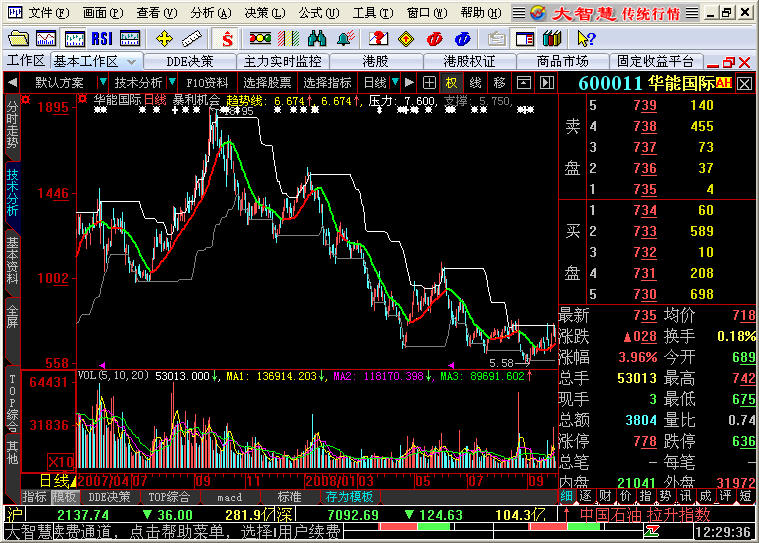The height and width of the screenshot is (543, 759).
Task: Click the intraday line chart toolbar icon
Action: [x=46, y=38]
